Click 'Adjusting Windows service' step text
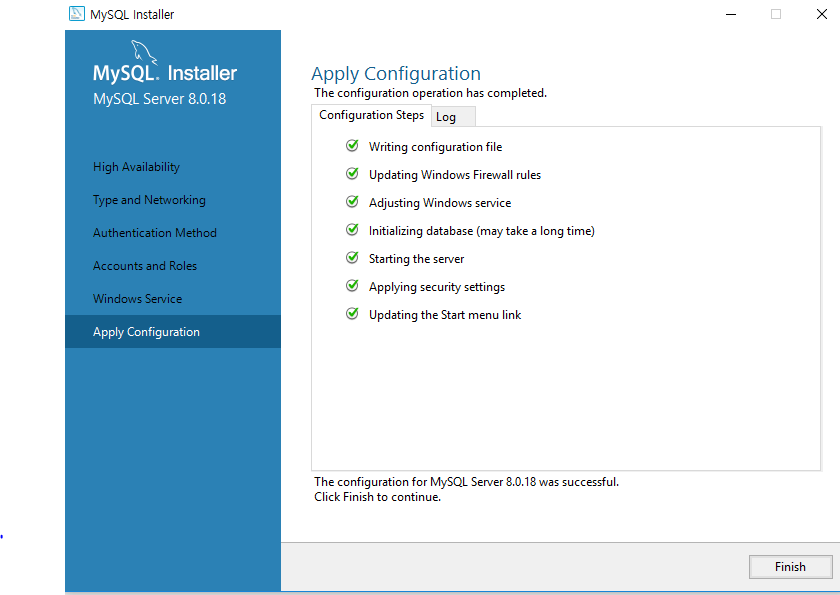Screen dimensions: 840x595 440,203
